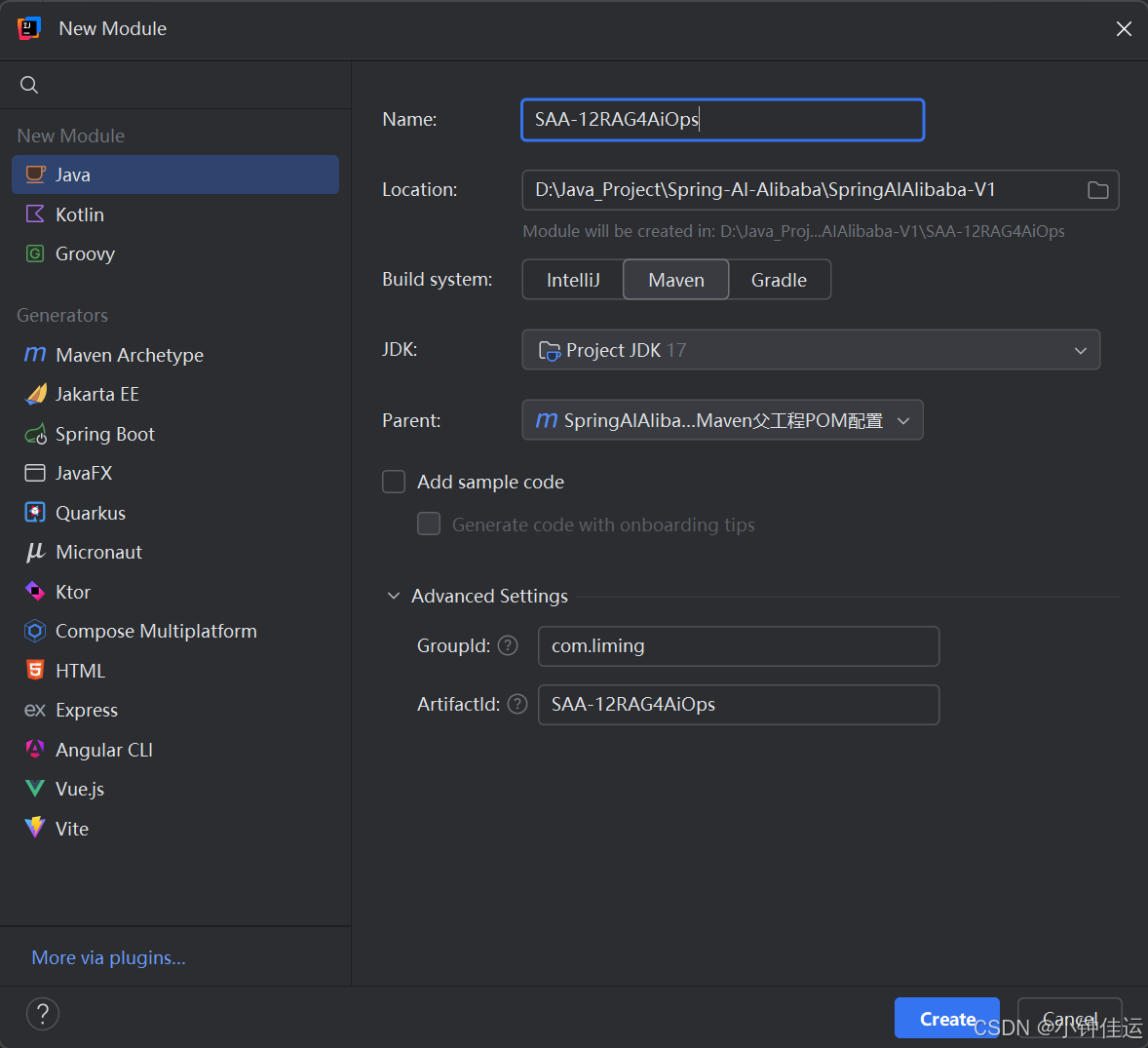This screenshot has width=1148, height=1048.
Task: Open the Express generator
Action: coord(175,711)
